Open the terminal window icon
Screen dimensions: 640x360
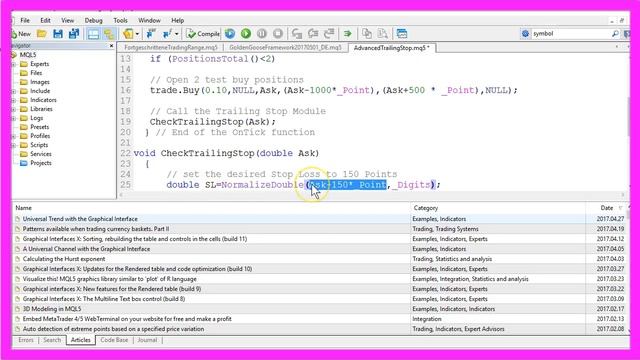point(402,34)
